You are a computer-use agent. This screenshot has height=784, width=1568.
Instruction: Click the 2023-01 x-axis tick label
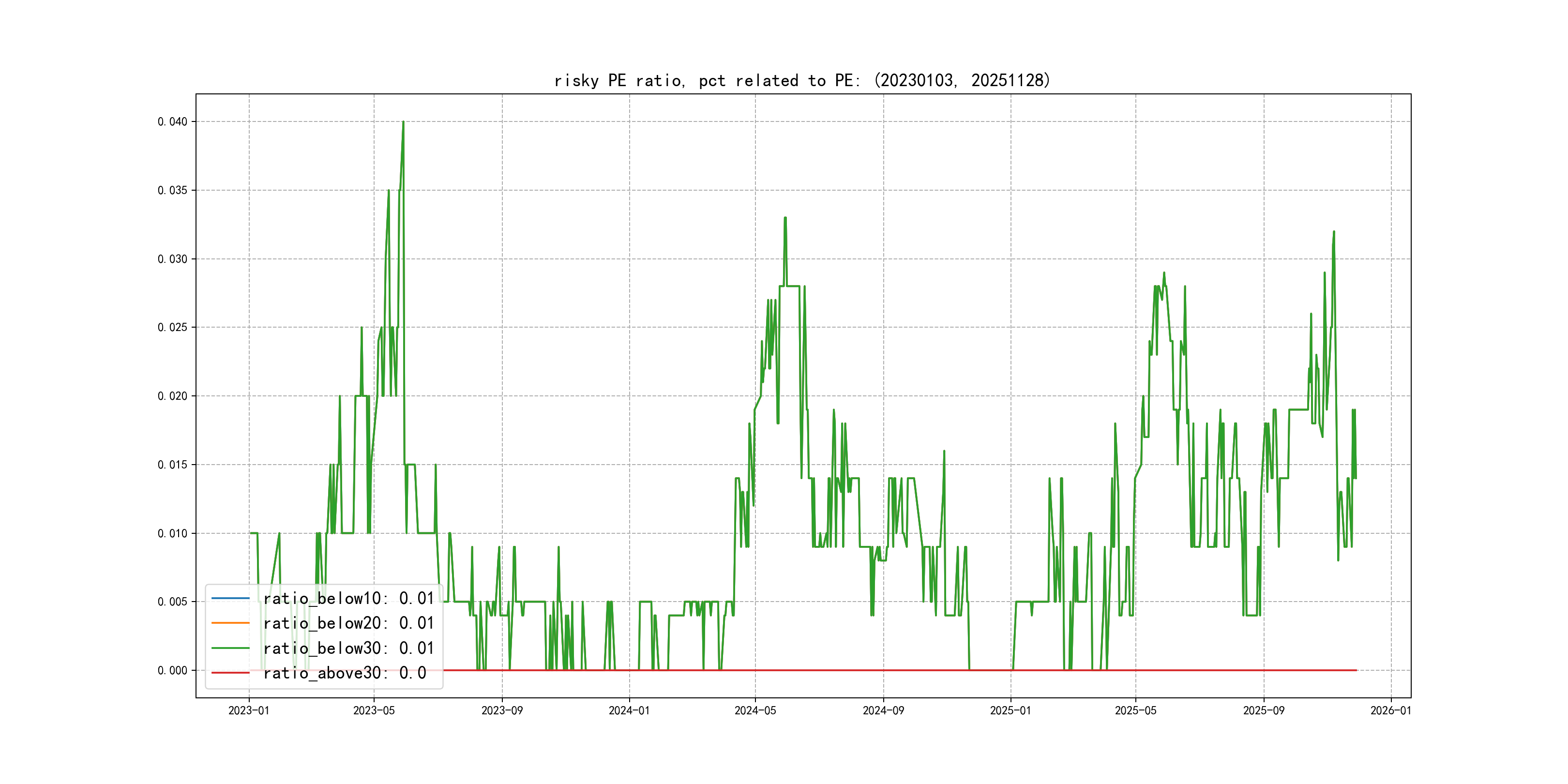point(248,711)
